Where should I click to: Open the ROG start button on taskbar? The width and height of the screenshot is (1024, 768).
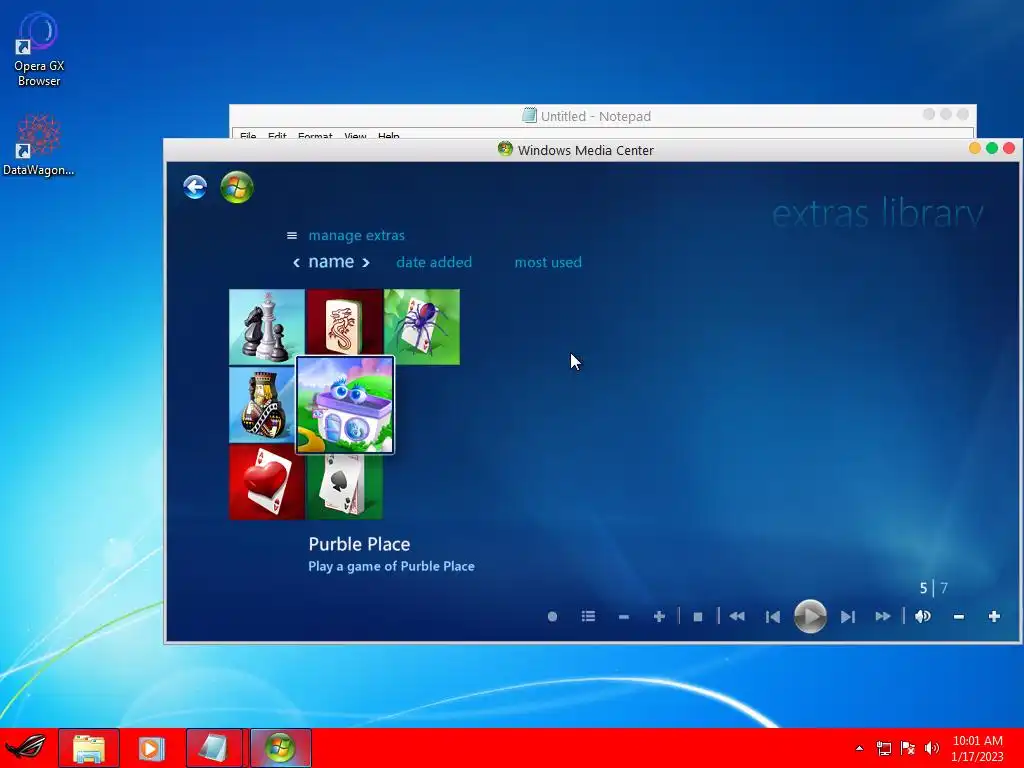26,748
